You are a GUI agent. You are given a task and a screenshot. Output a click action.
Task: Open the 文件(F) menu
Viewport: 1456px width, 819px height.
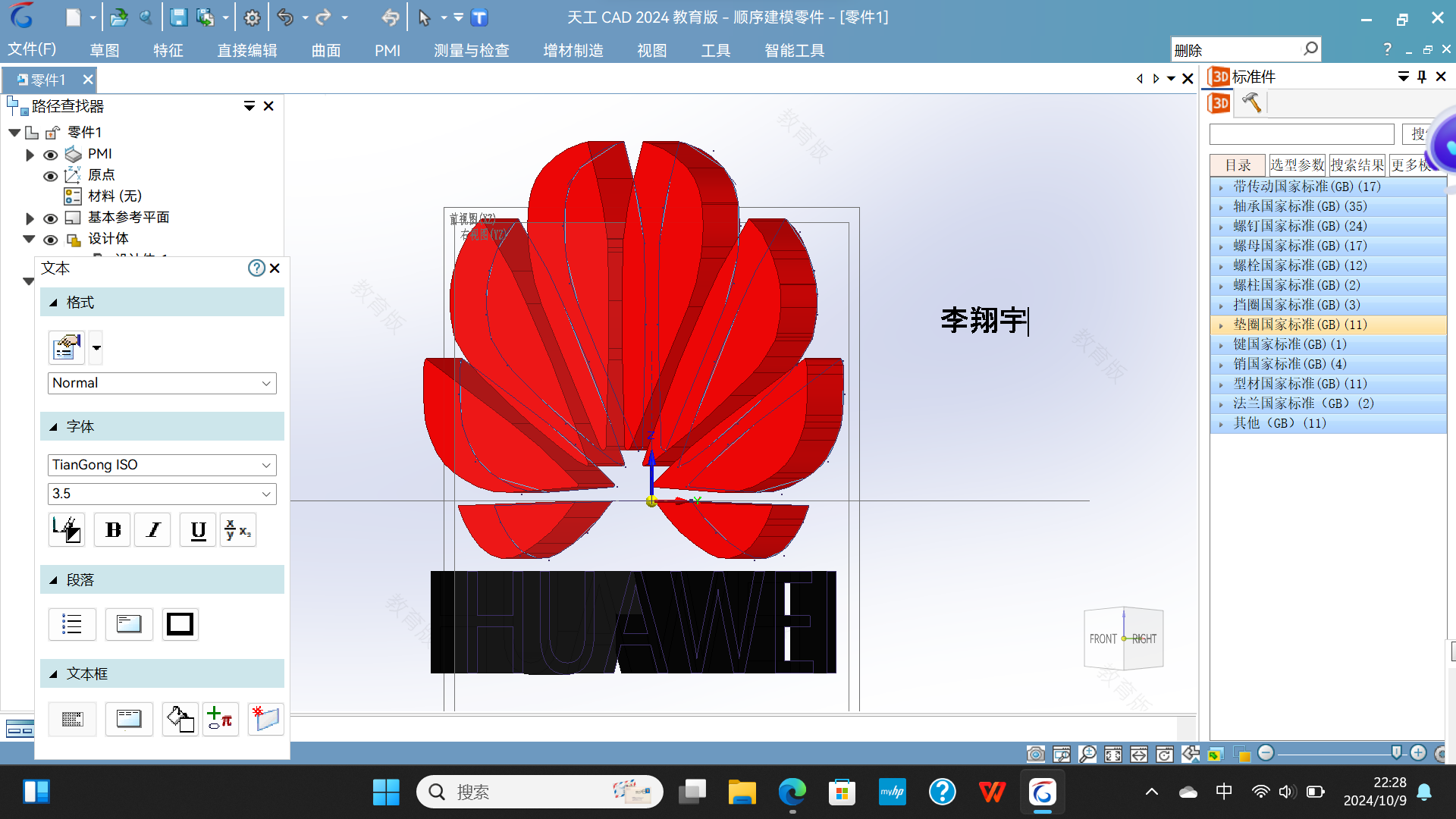pyautogui.click(x=32, y=50)
